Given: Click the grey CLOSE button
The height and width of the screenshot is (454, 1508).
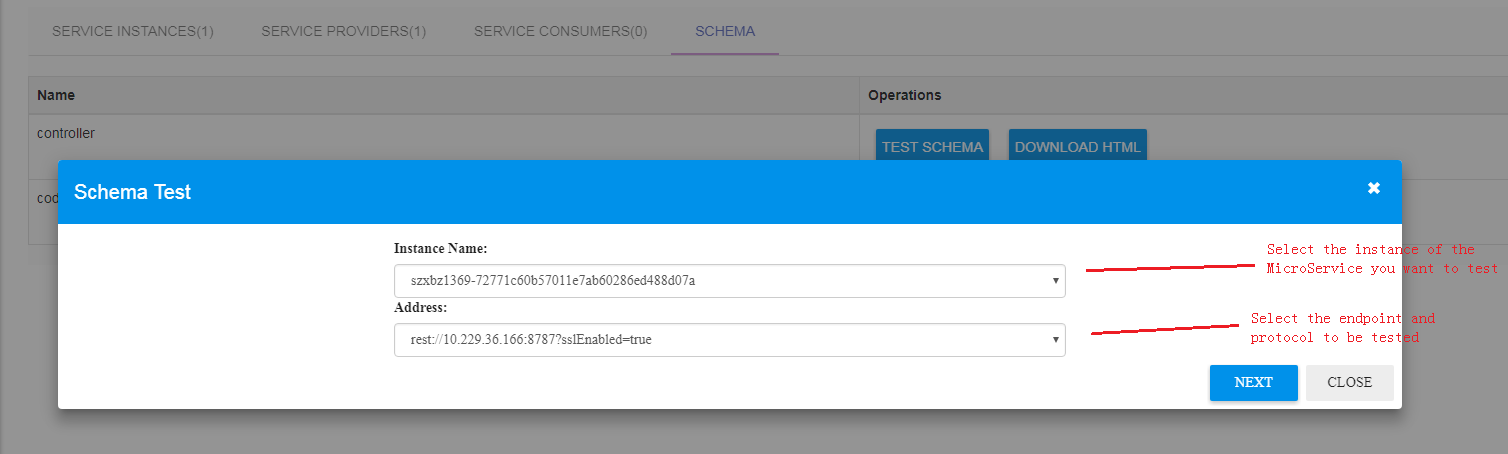Looking at the screenshot, I should coord(1349,382).
